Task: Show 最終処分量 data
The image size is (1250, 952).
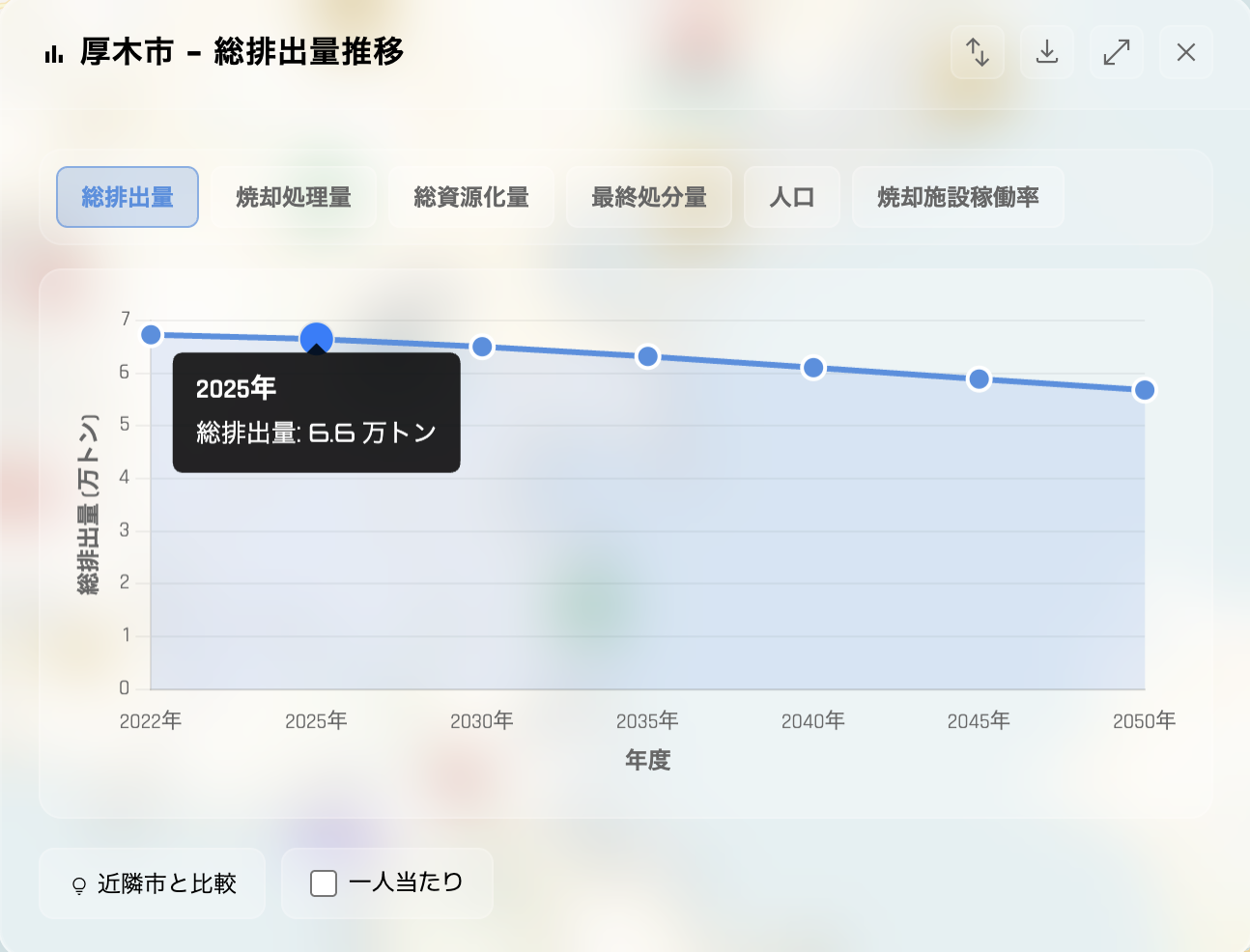Action: coord(649,197)
